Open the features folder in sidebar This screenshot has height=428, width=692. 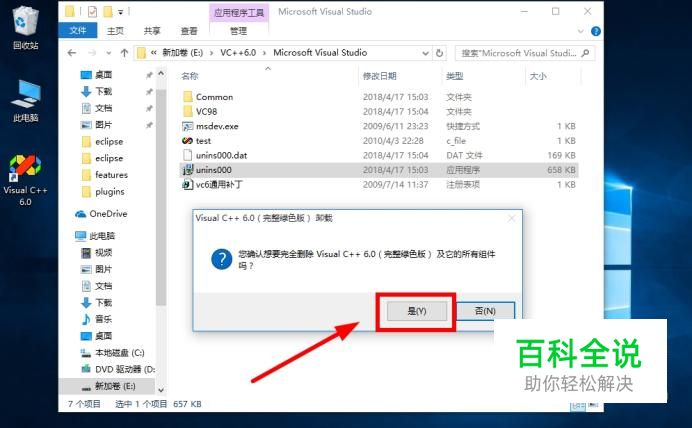pyautogui.click(x=105, y=175)
